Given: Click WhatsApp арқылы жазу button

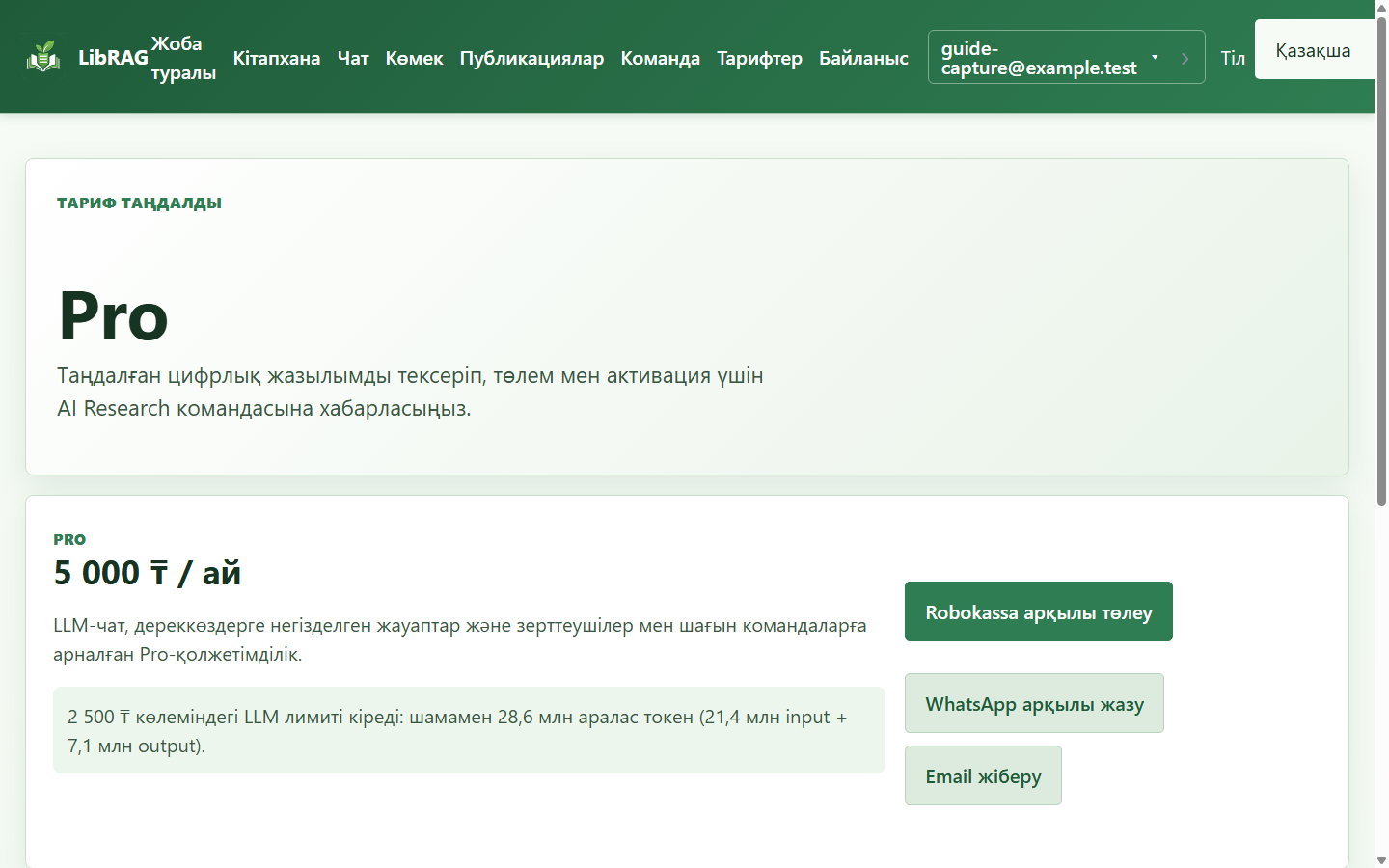Looking at the screenshot, I should coord(1034,703).
